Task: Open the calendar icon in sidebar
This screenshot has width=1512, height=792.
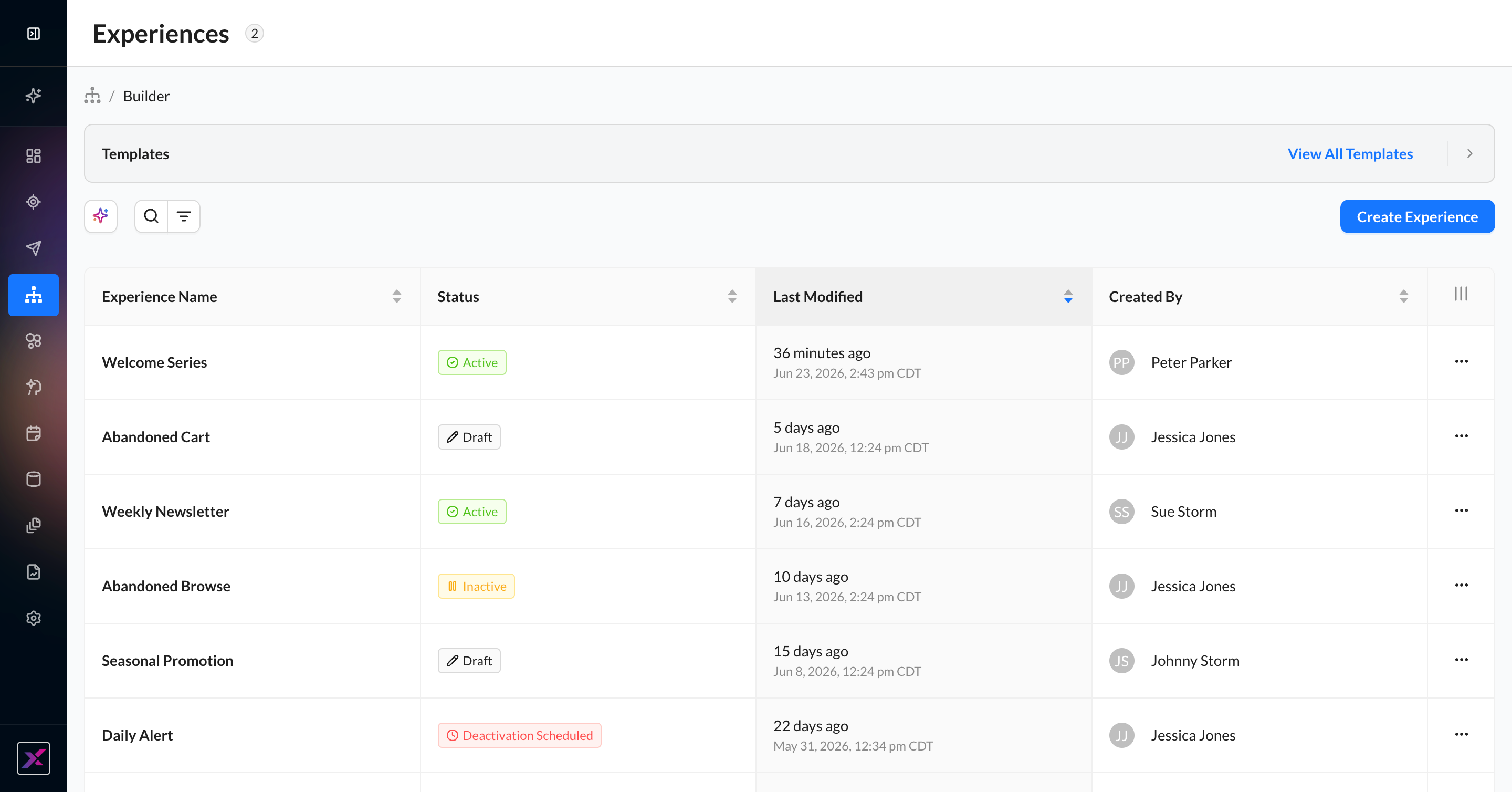Action: click(x=34, y=433)
